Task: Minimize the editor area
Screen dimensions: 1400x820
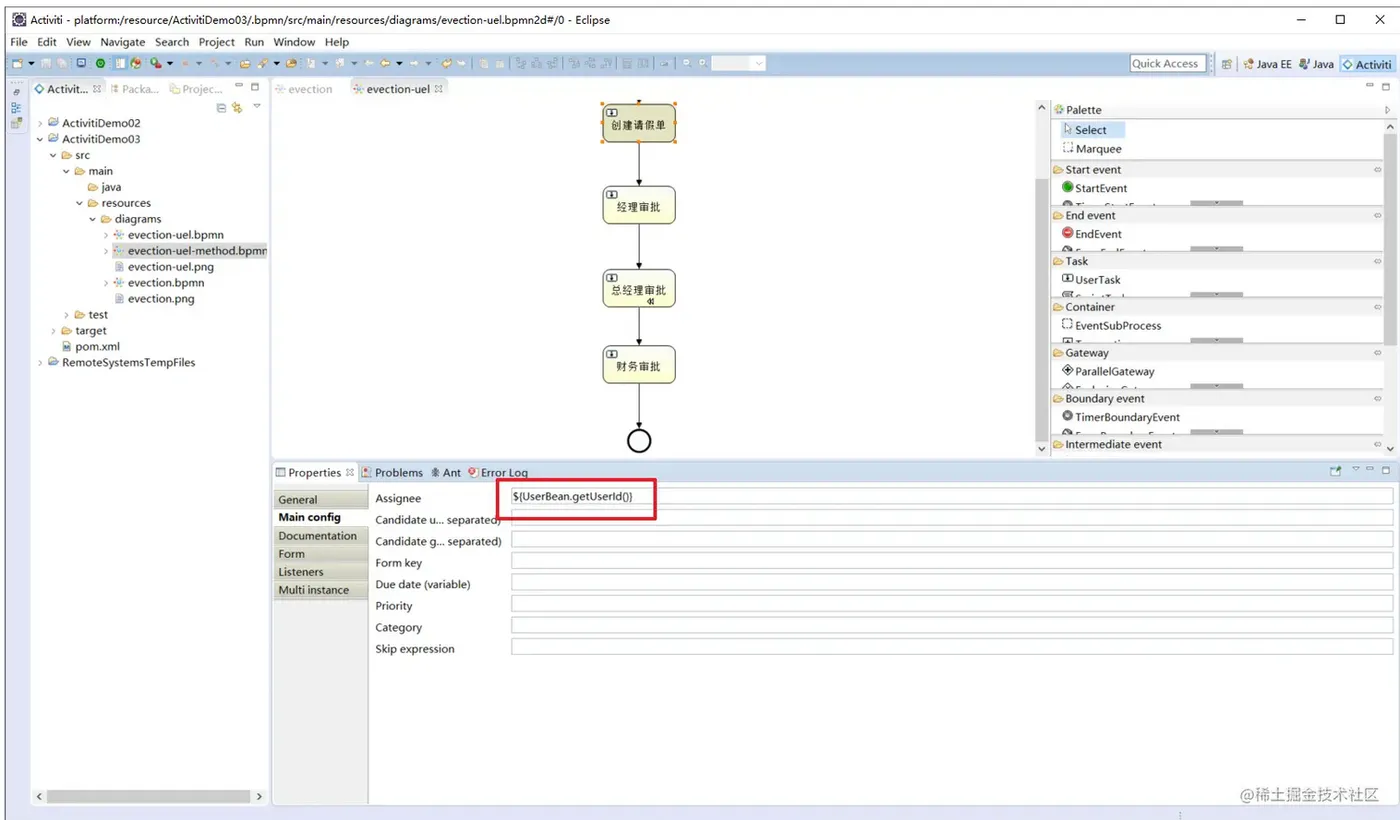Action: pos(1370,87)
